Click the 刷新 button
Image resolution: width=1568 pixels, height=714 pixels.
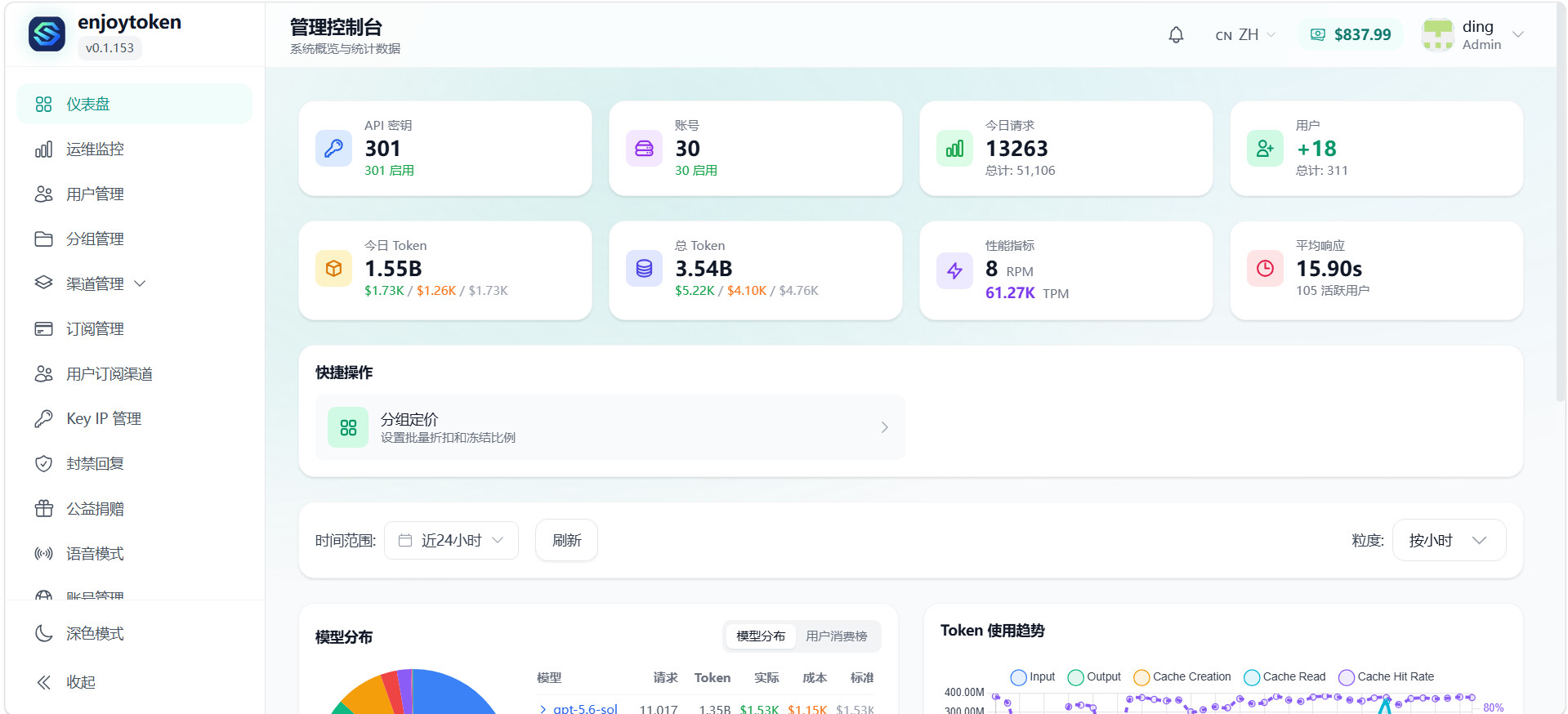click(566, 541)
